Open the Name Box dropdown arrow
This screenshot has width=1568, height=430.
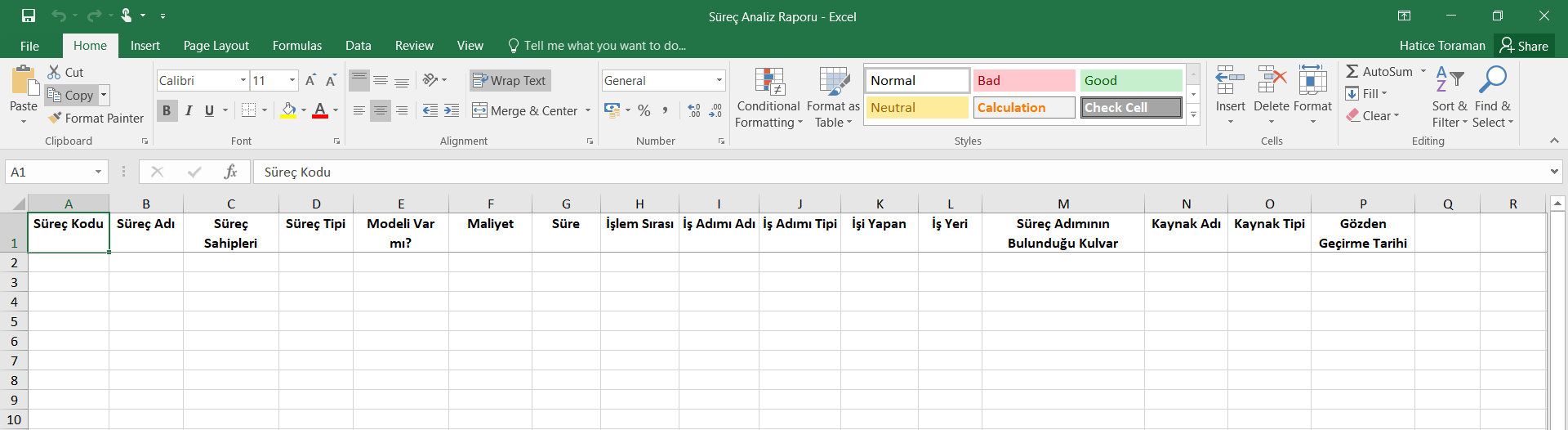(98, 172)
